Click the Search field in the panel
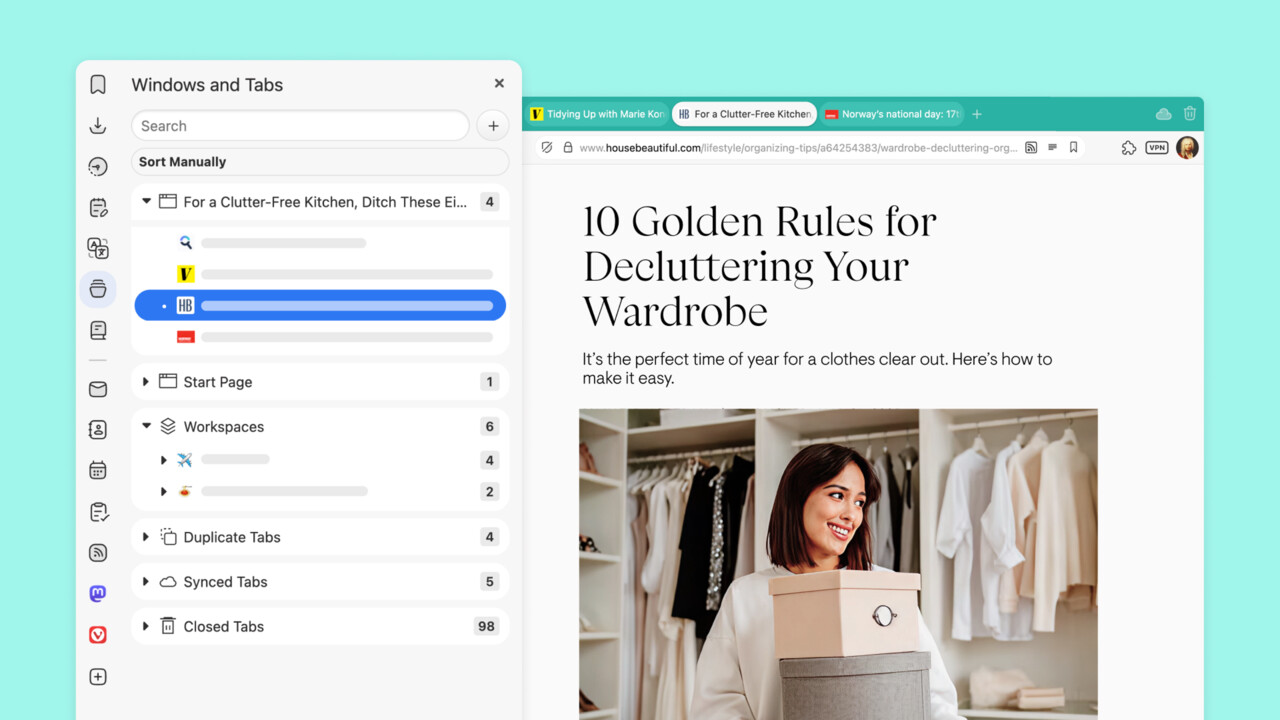 coord(299,125)
